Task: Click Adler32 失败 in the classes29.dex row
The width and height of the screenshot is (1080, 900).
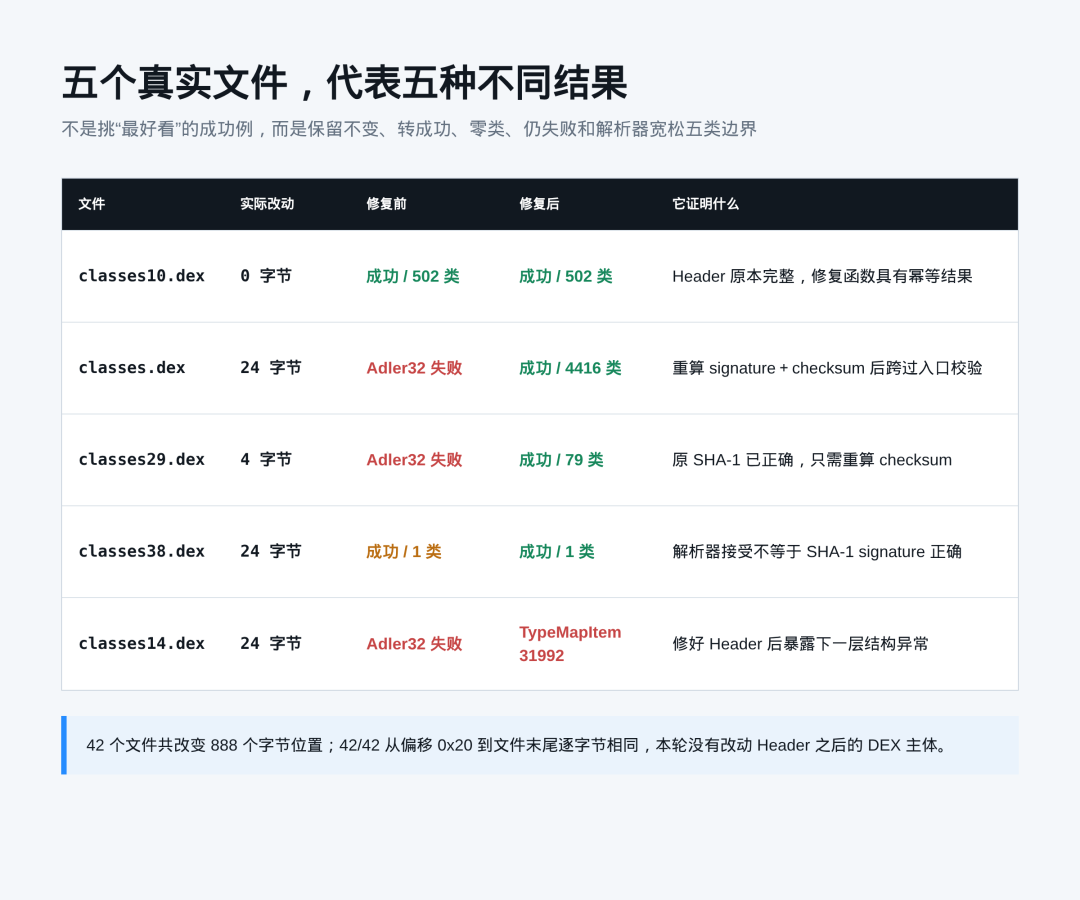Action: point(414,459)
